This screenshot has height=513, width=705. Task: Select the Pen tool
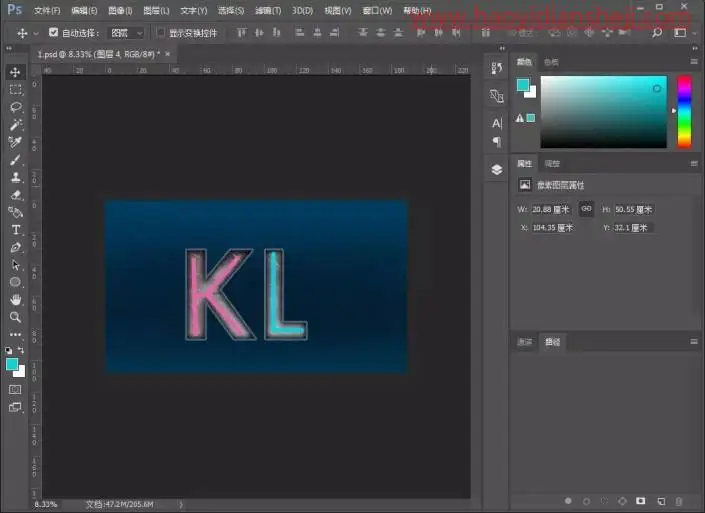point(15,247)
